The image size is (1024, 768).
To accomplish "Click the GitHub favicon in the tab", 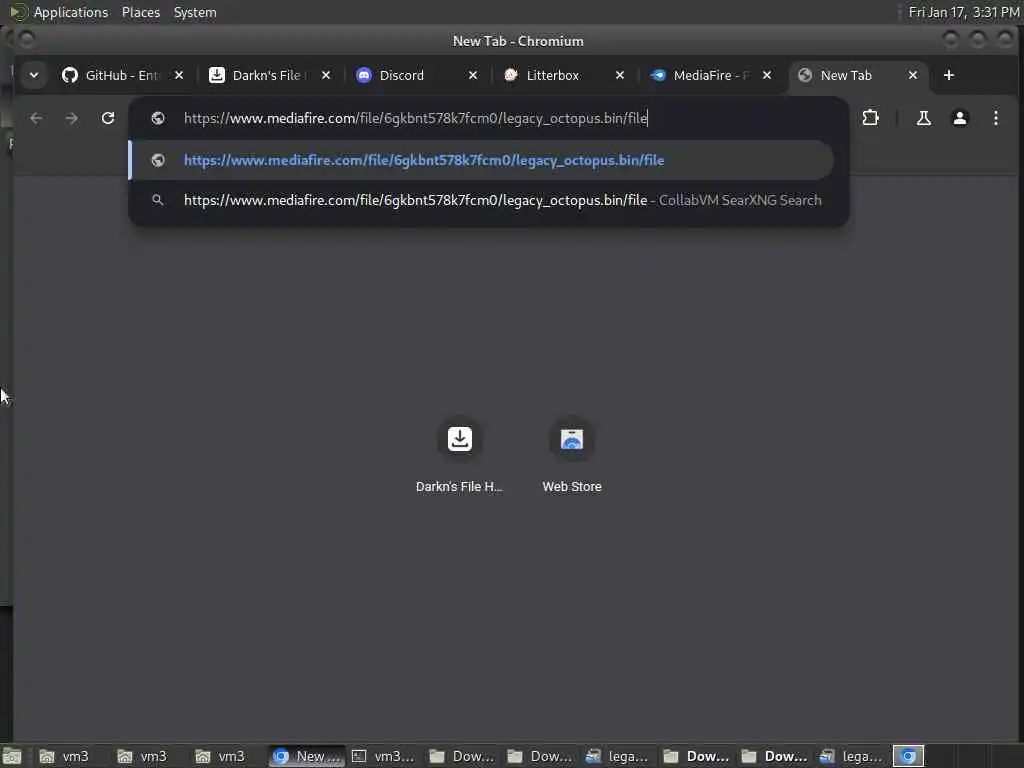I will coord(70,75).
